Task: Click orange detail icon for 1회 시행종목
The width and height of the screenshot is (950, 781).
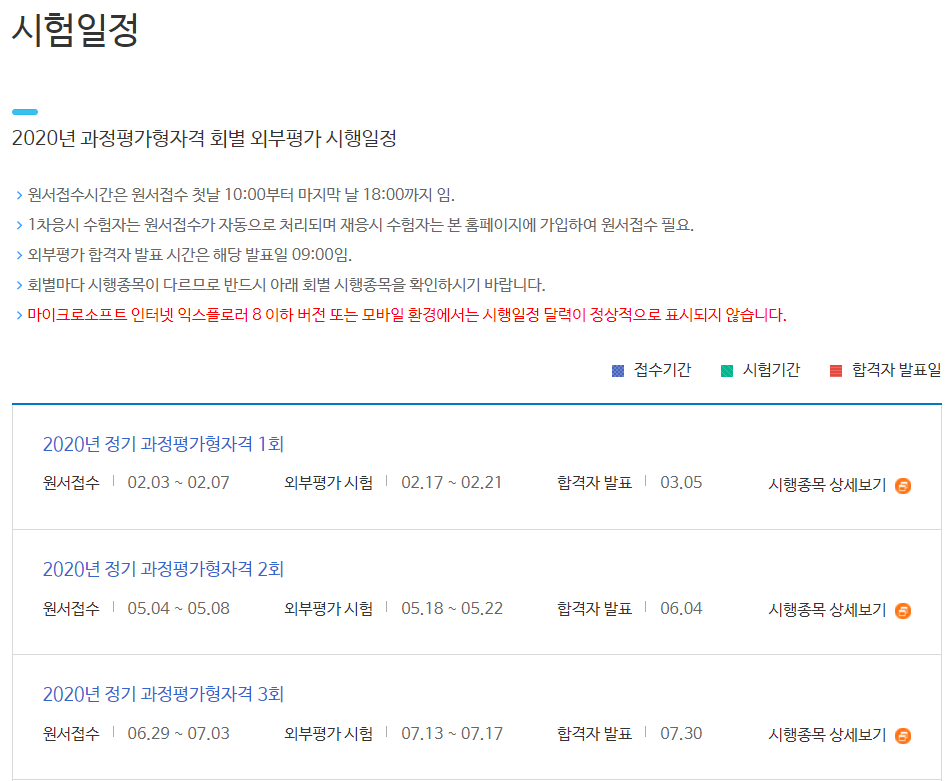Action: click(903, 486)
